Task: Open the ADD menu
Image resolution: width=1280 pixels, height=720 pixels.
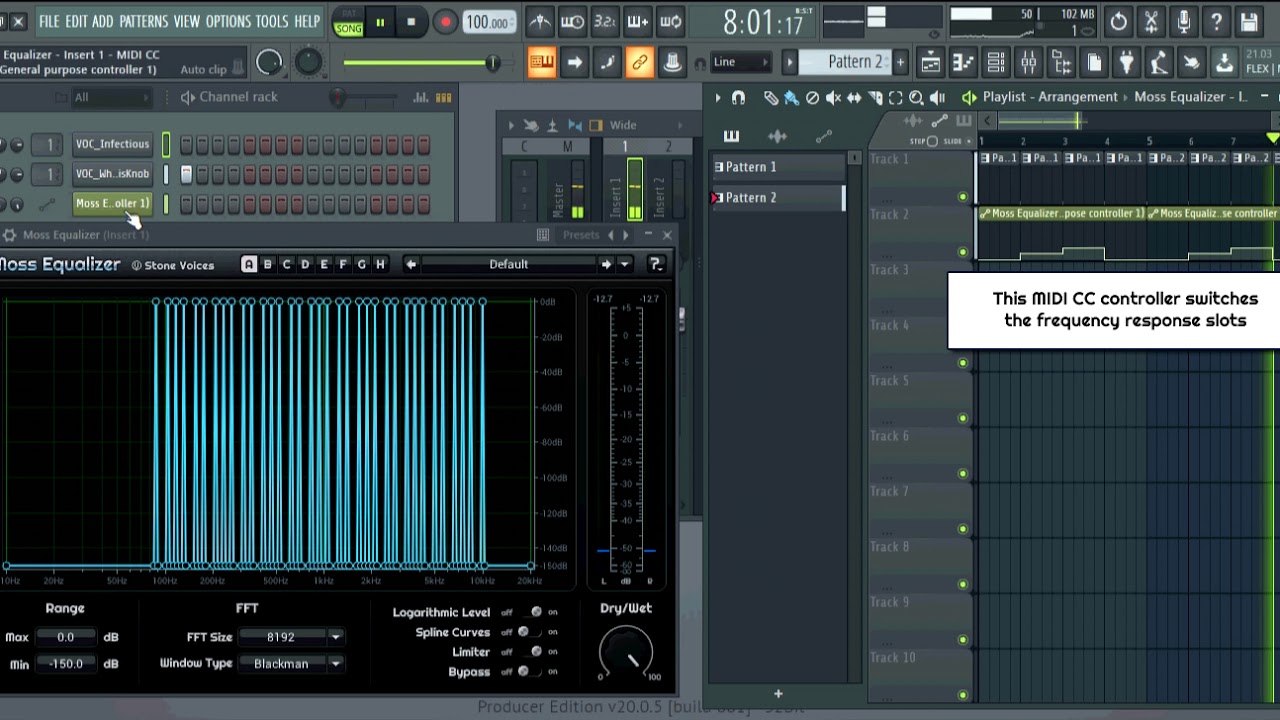Action: point(103,21)
